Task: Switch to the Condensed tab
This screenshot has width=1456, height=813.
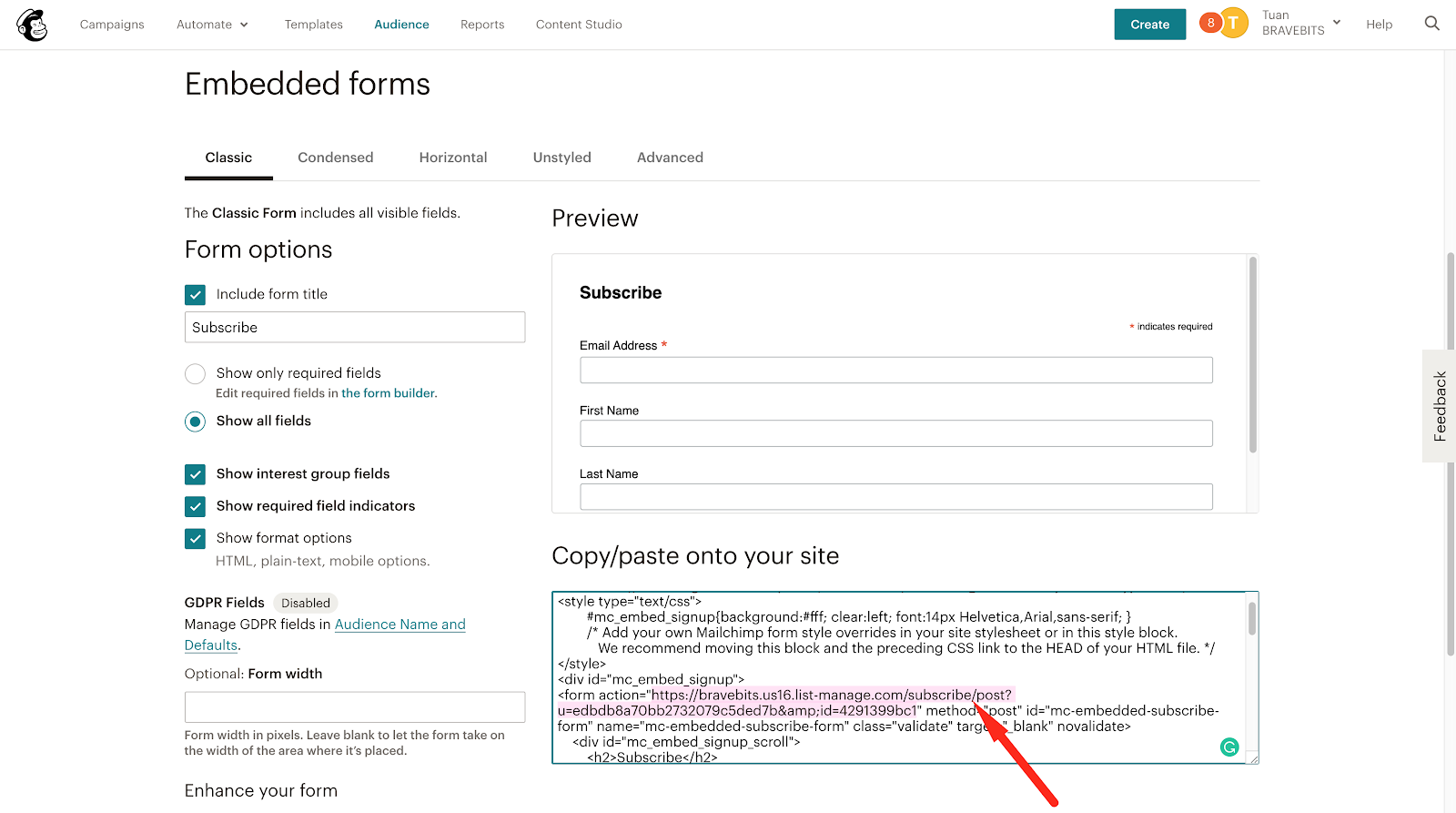Action: [x=335, y=158]
